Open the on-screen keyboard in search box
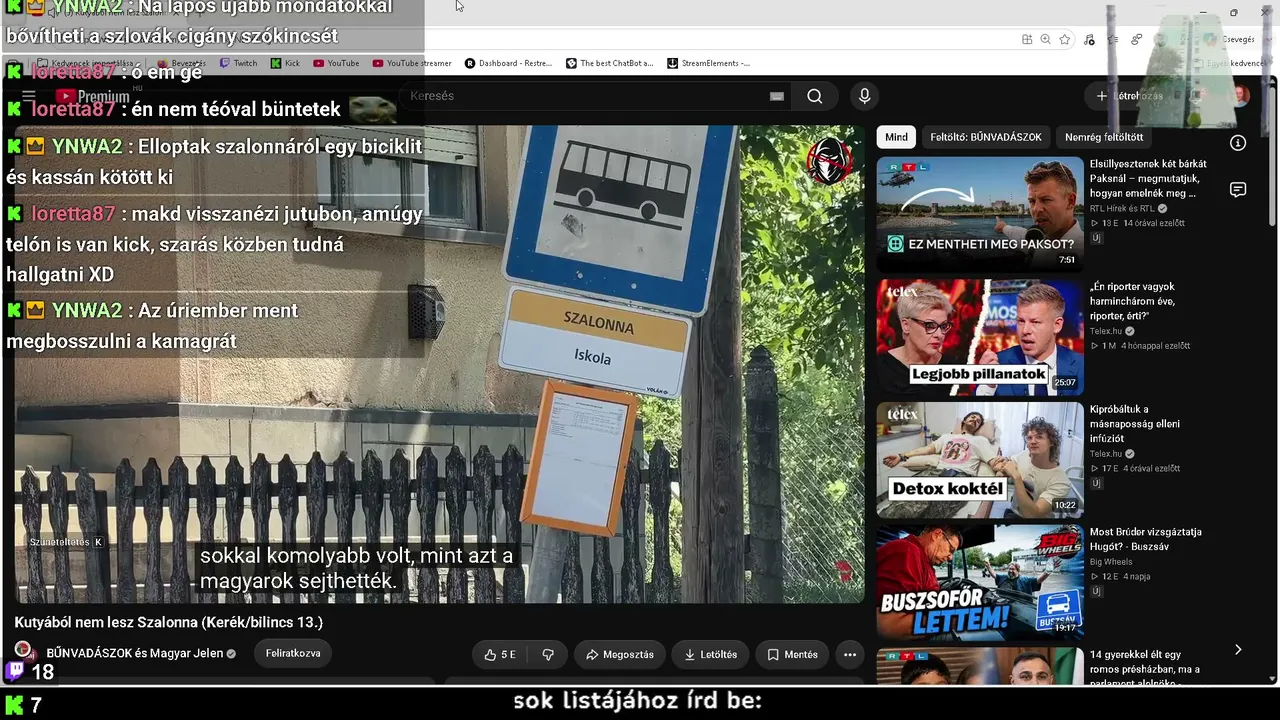 (776, 96)
